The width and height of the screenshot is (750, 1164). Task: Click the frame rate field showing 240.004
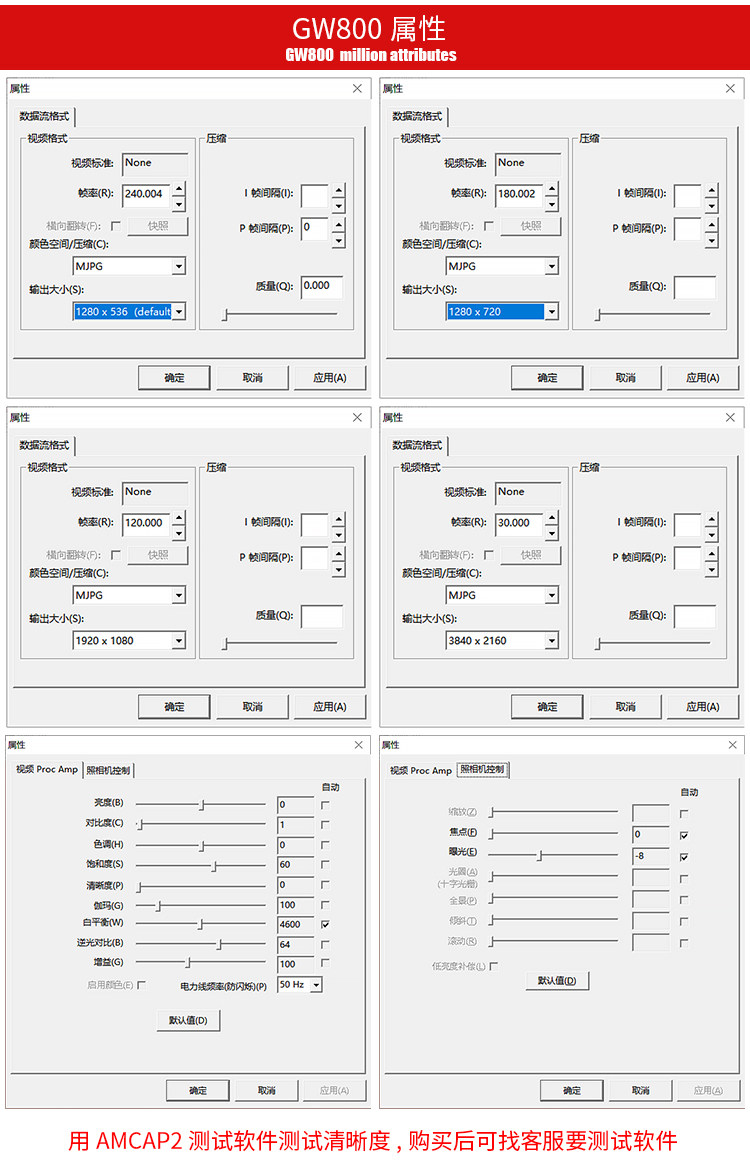pyautogui.click(x=146, y=194)
